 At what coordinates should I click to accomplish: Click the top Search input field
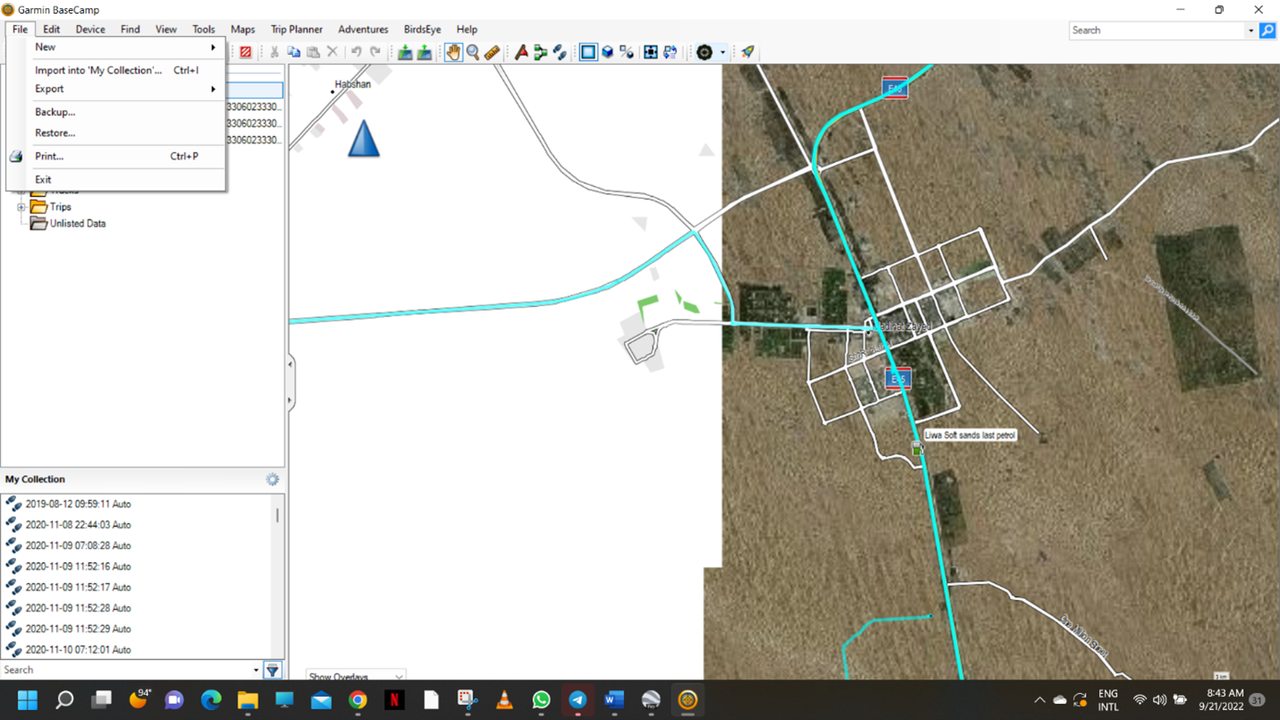(x=1157, y=30)
